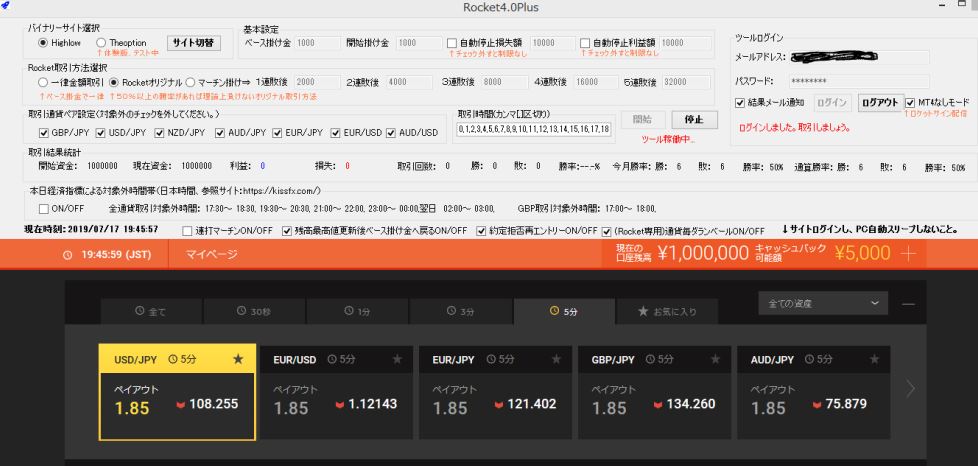The height and width of the screenshot is (466, 978).
Task: Toggle 連打マーチンON/OFF checkbox
Action: tap(187, 231)
